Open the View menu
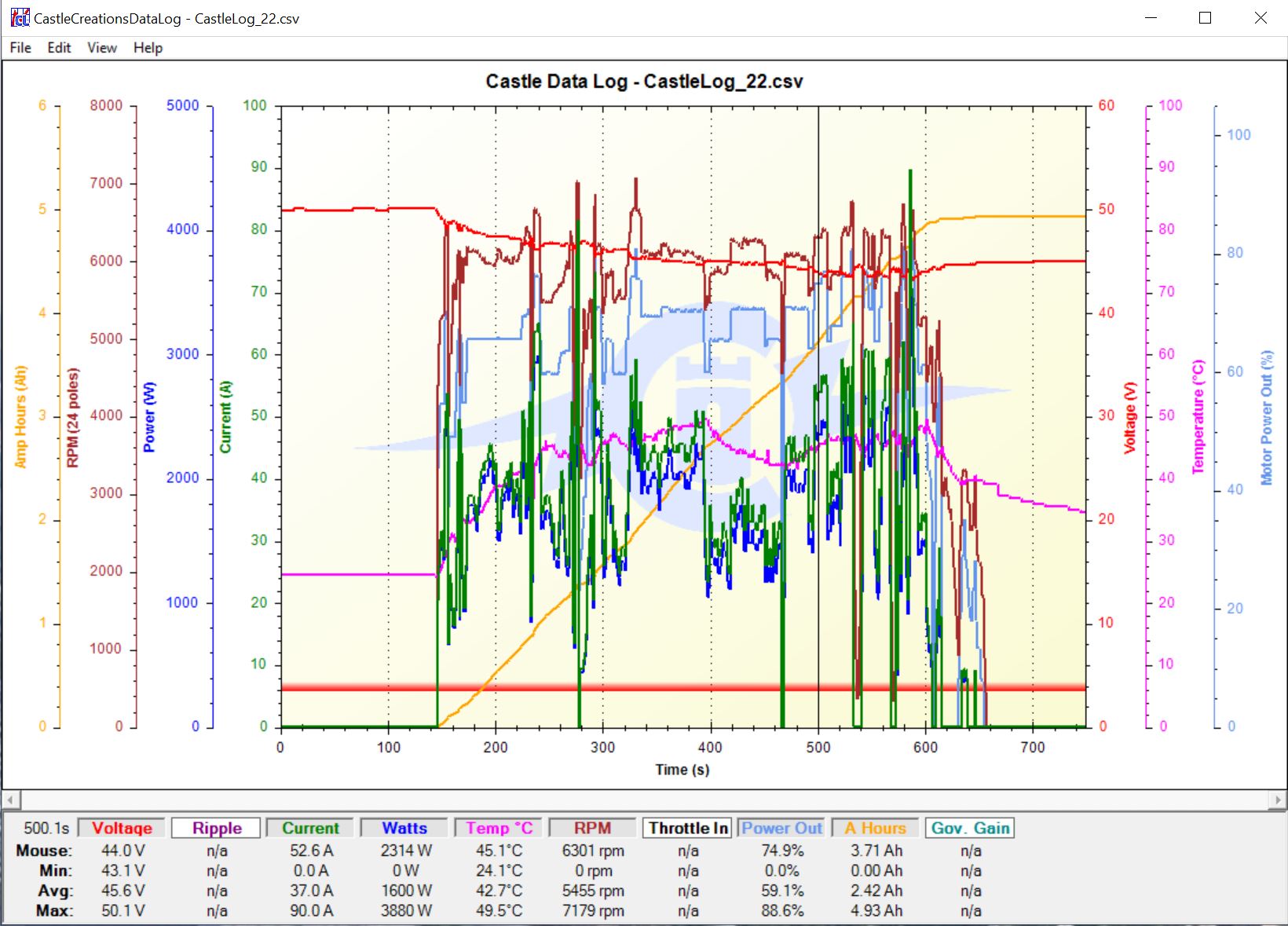 pyautogui.click(x=102, y=48)
